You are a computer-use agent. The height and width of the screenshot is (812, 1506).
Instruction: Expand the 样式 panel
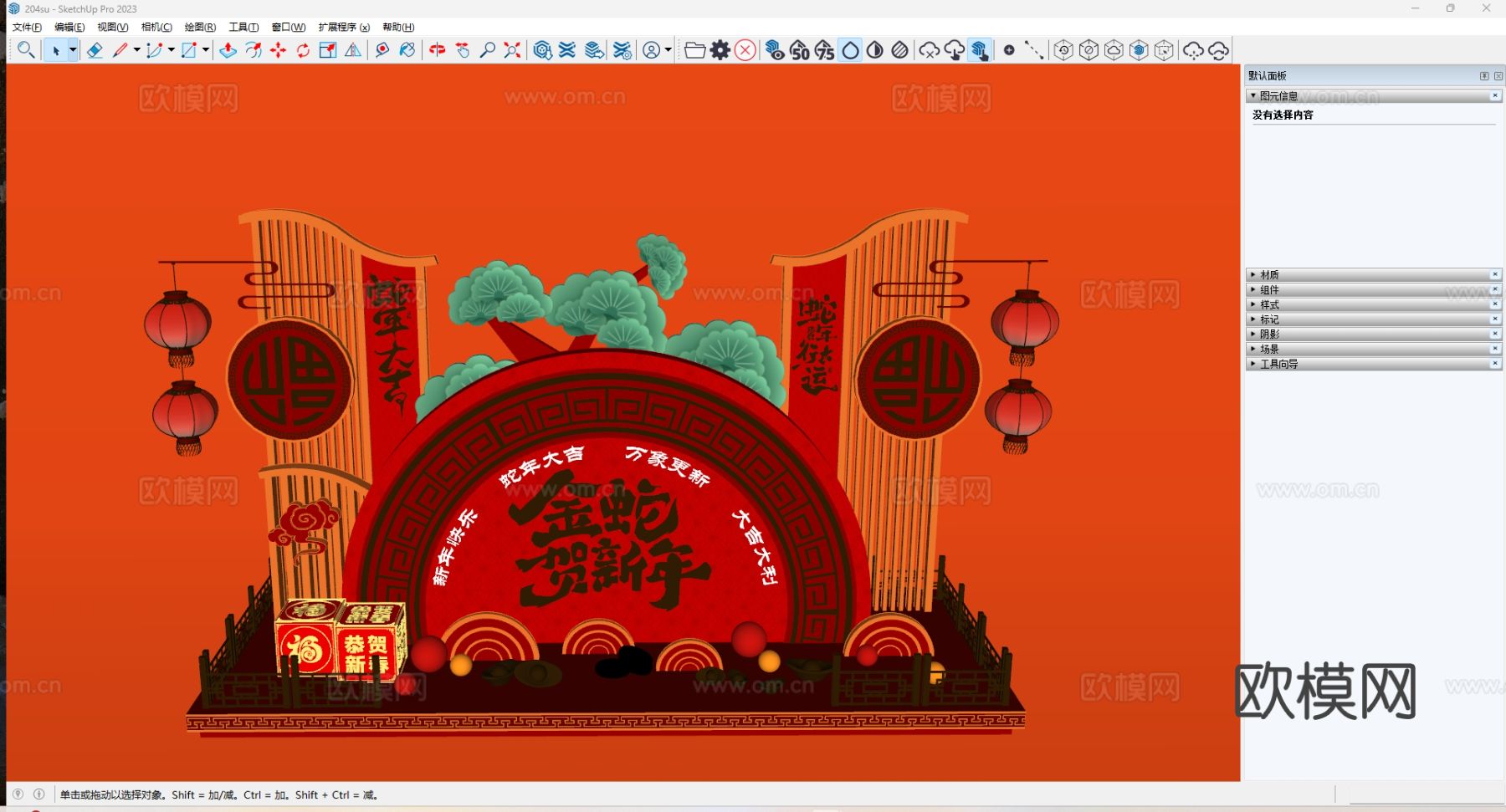click(1253, 304)
